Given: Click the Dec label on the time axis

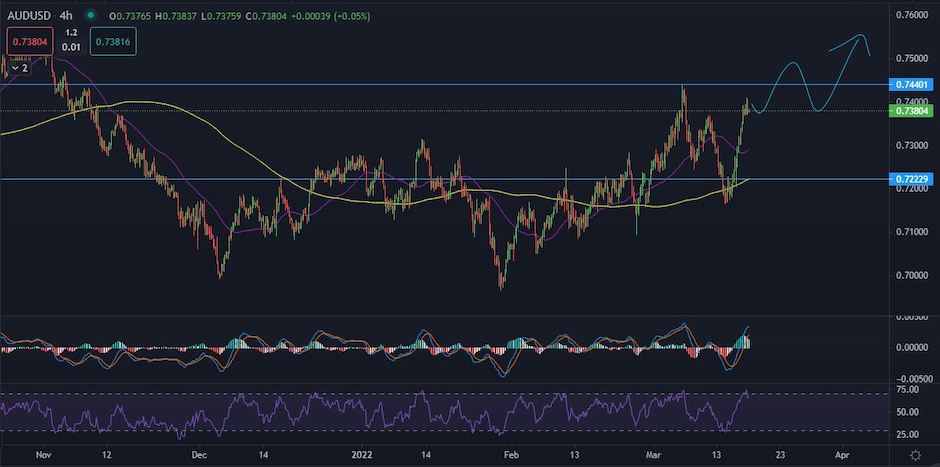Looking at the screenshot, I should pos(200,454).
